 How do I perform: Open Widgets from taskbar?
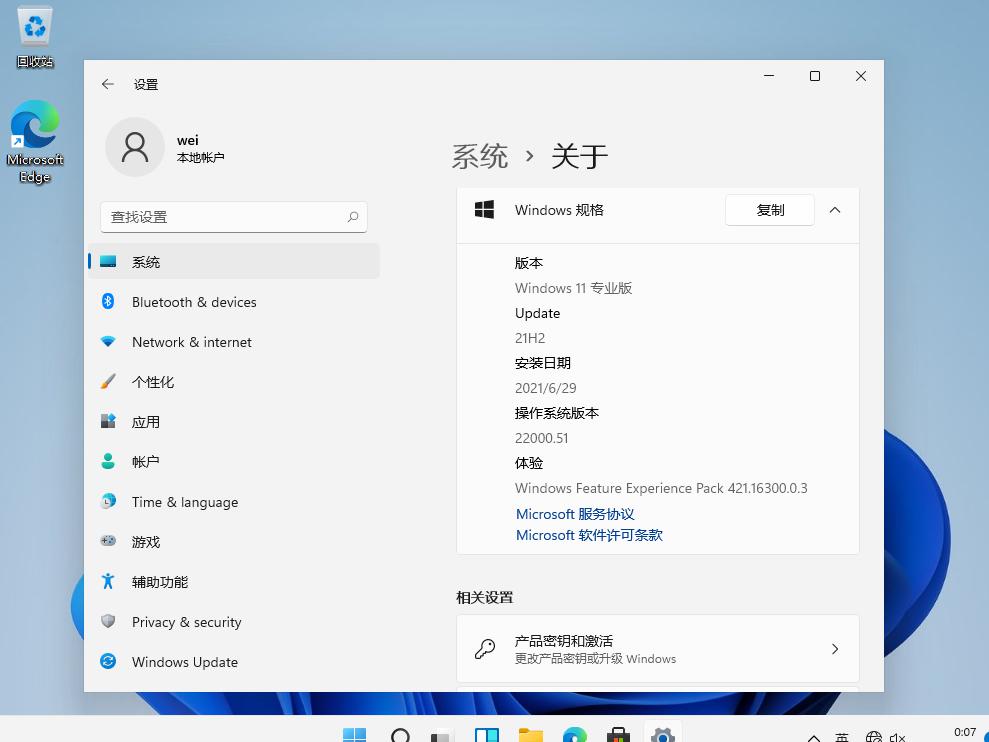pyautogui.click(x=486, y=735)
